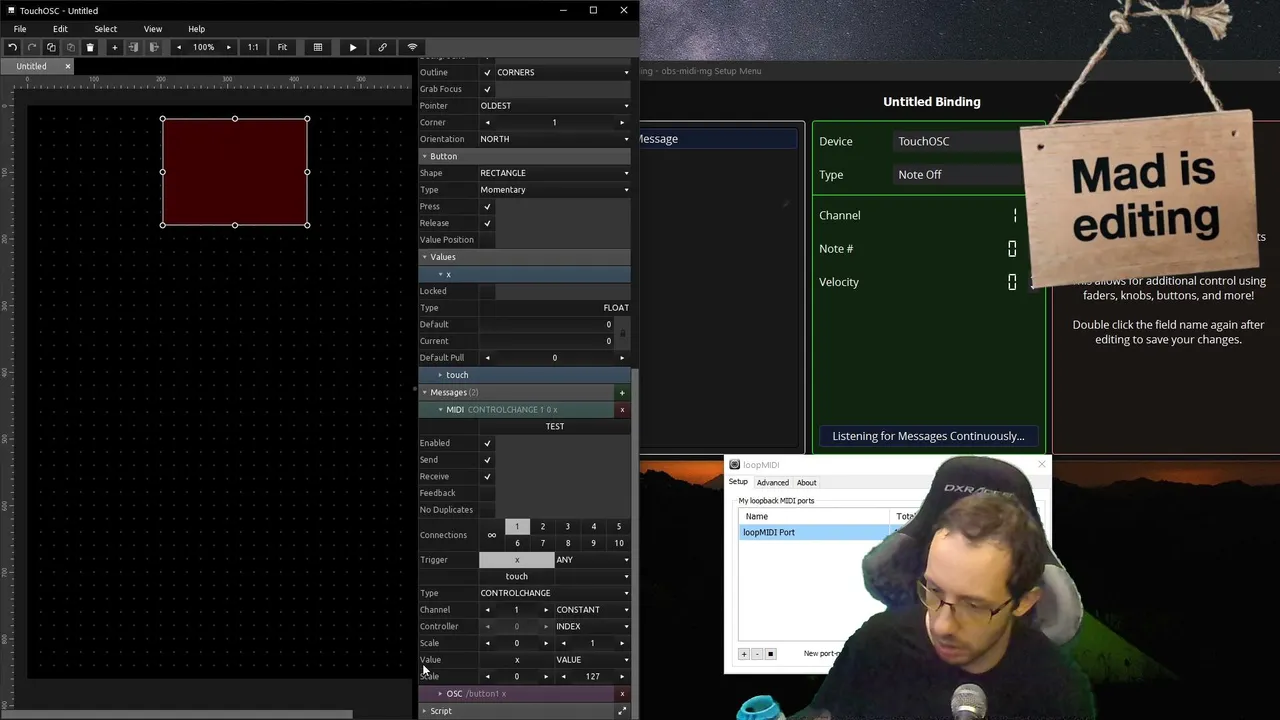Image resolution: width=1280 pixels, height=720 pixels.
Task: Open the Help menu
Action: (196, 29)
